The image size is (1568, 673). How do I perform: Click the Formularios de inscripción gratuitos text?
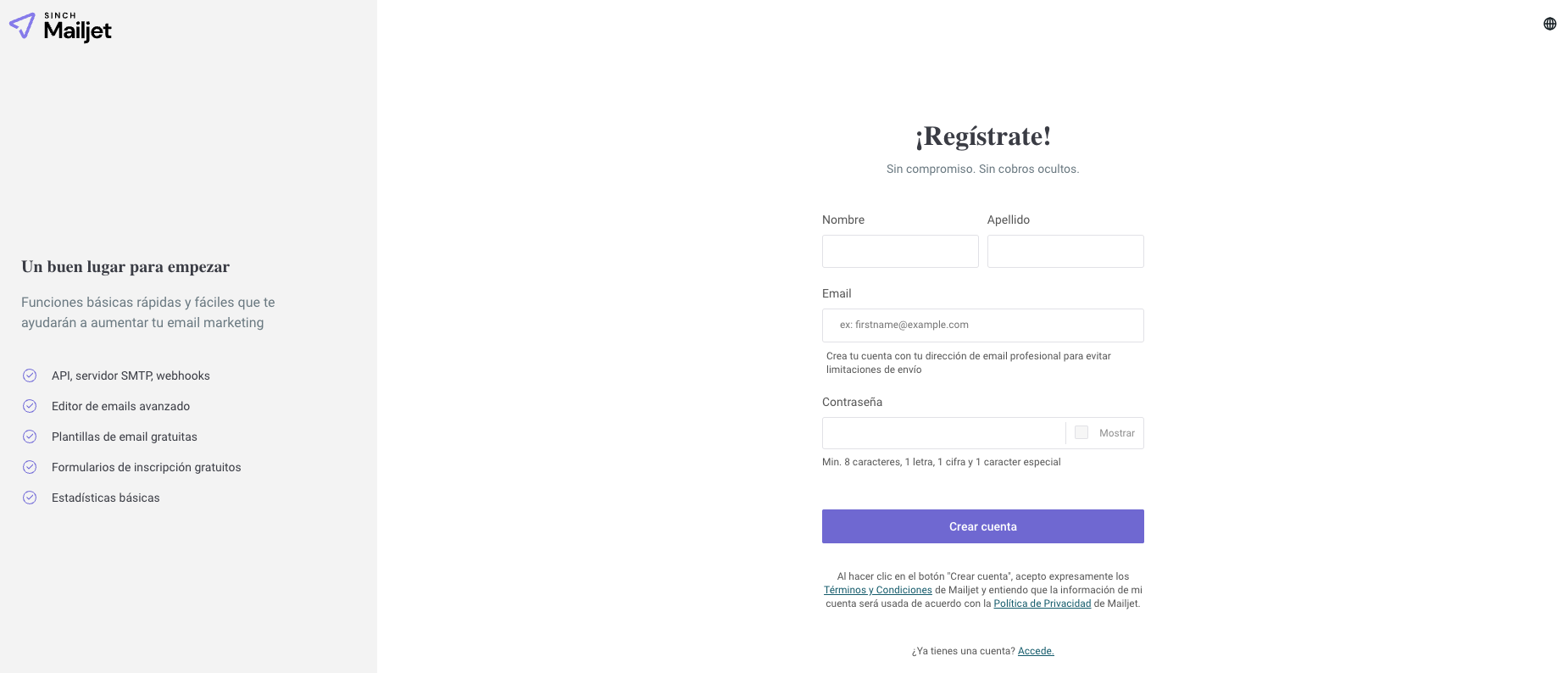(x=147, y=467)
